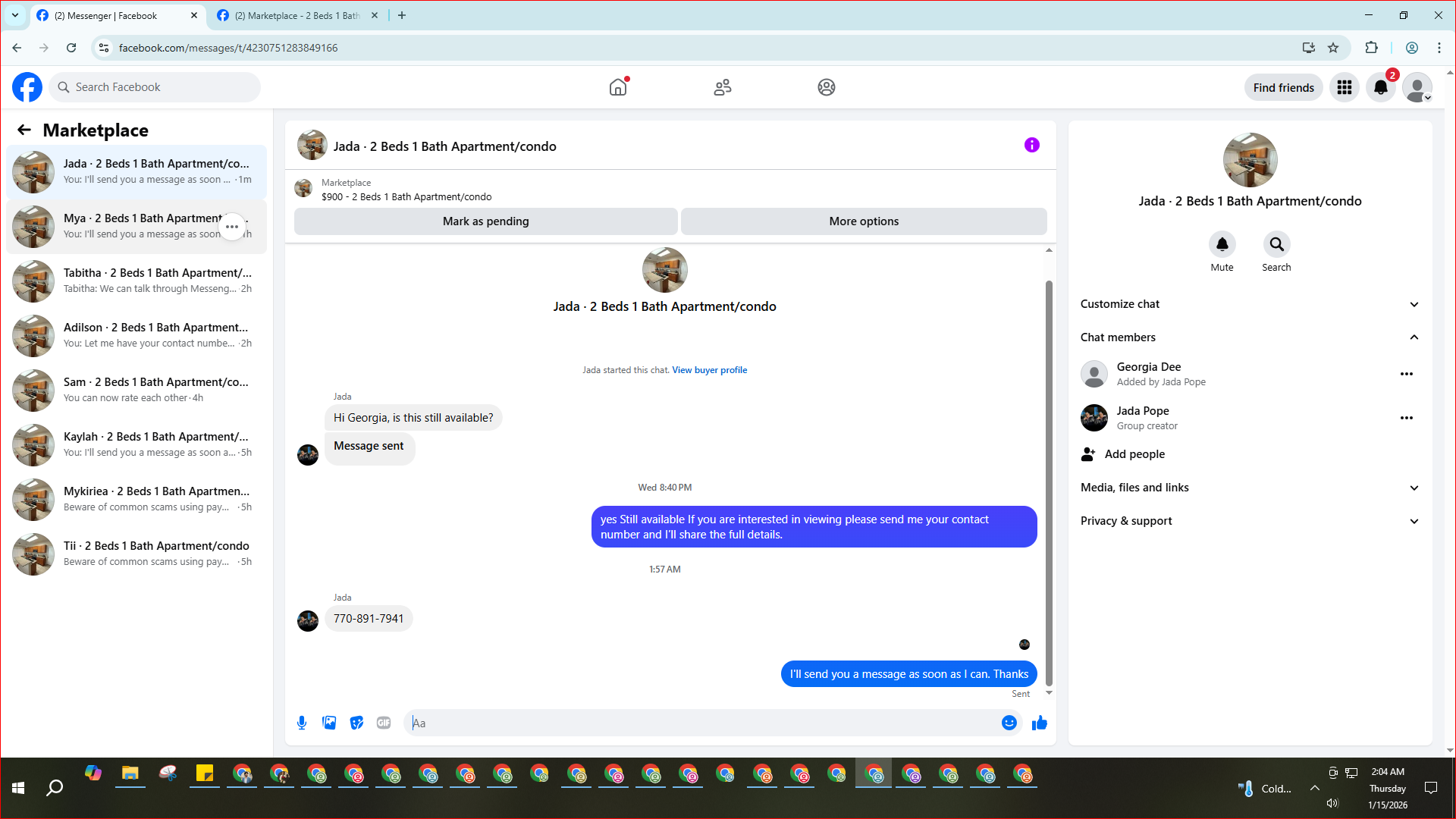Click the voice clip microphone icon
Viewport: 1456px width, 819px height.
point(302,723)
